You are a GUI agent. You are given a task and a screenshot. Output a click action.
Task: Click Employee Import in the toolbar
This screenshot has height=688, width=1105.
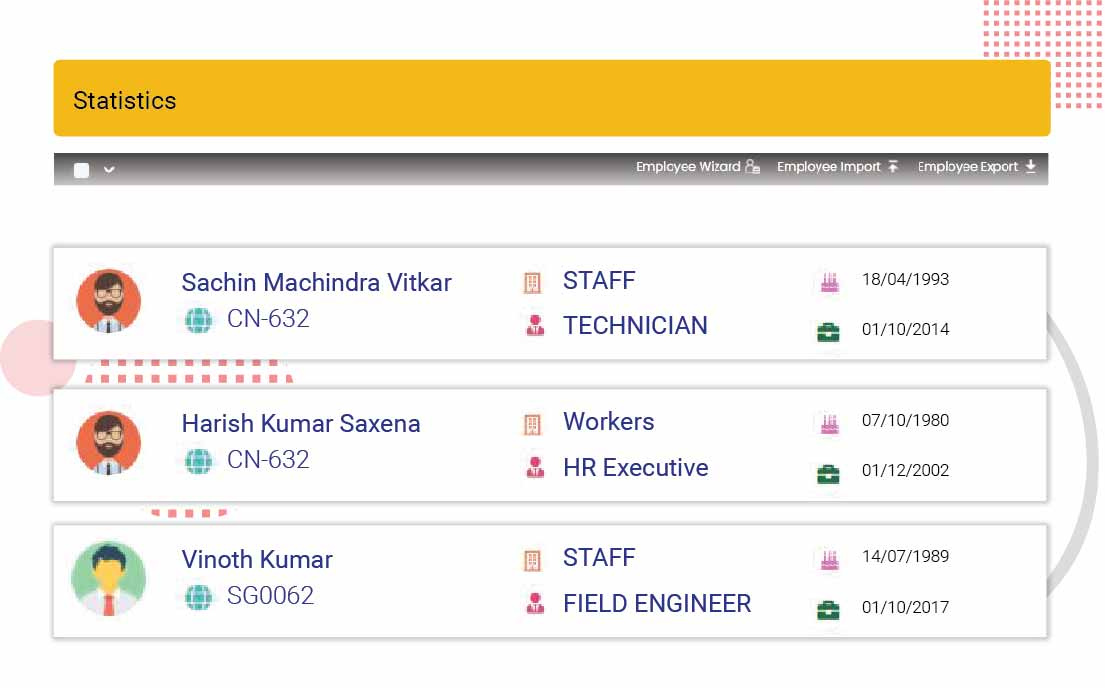pos(829,167)
